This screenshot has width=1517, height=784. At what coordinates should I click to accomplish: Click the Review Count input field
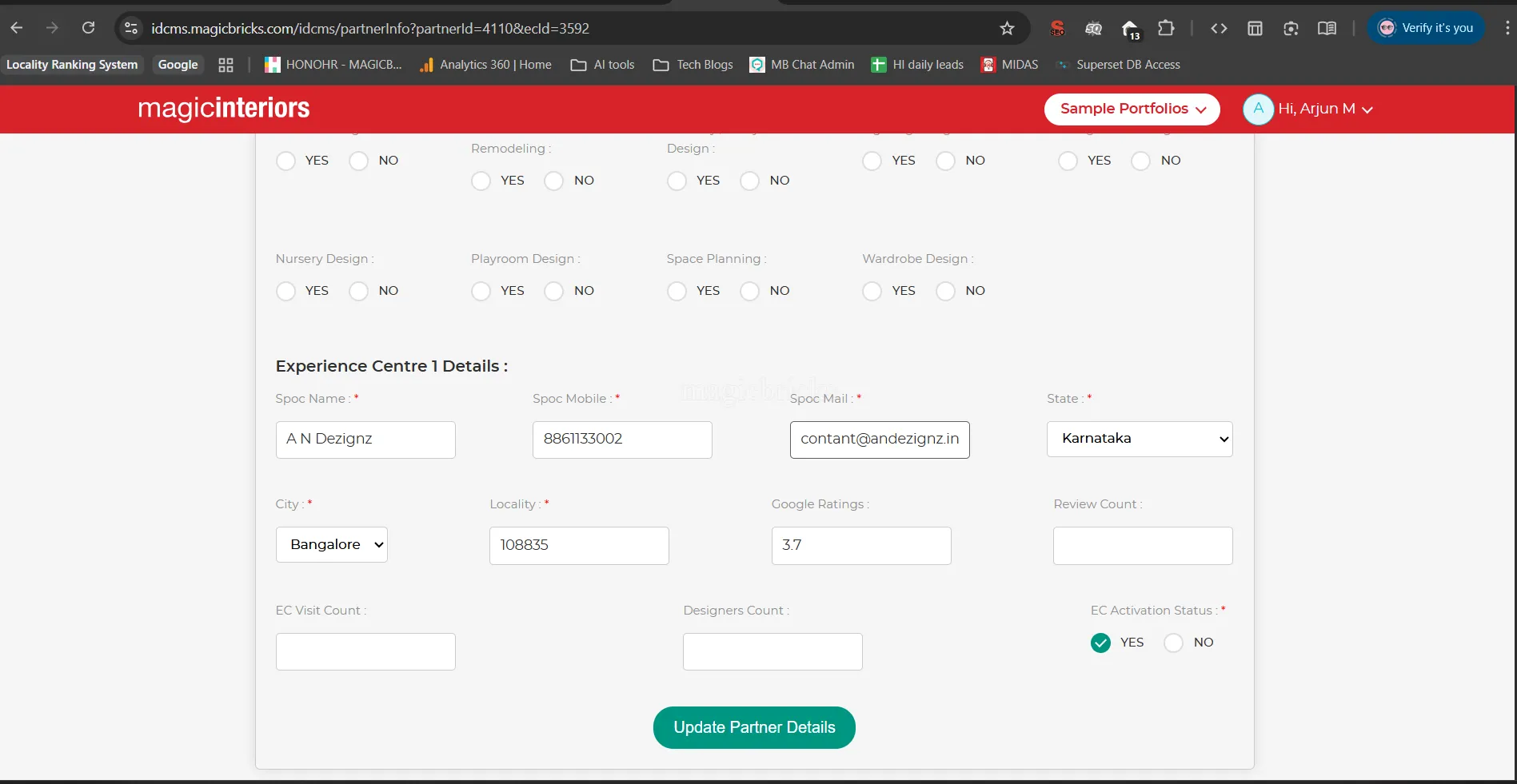click(1142, 546)
